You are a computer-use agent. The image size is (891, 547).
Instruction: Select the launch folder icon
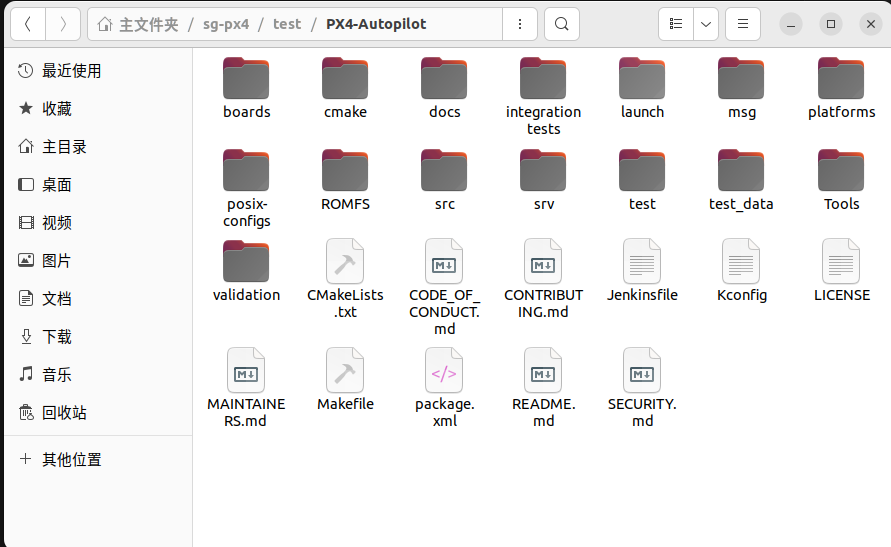pos(642,78)
